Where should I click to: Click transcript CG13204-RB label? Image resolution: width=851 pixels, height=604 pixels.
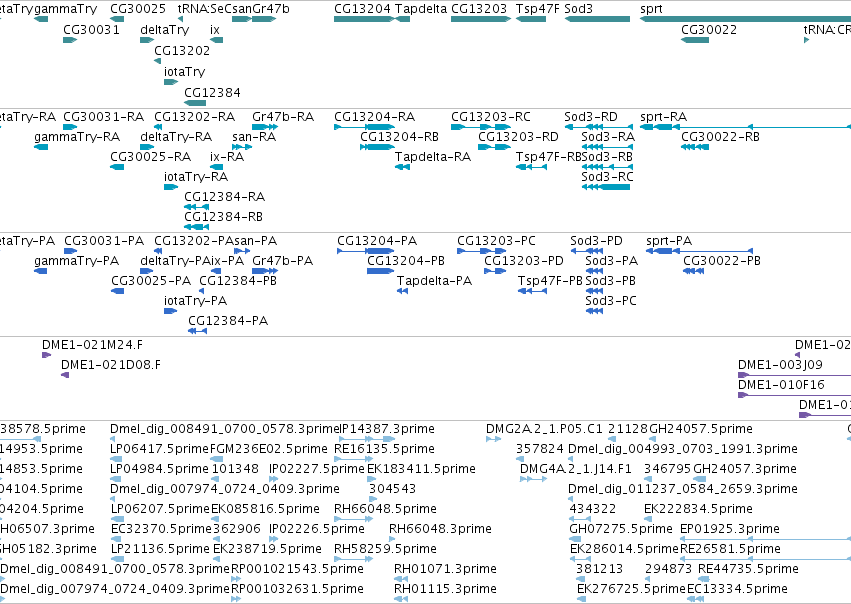click(399, 137)
